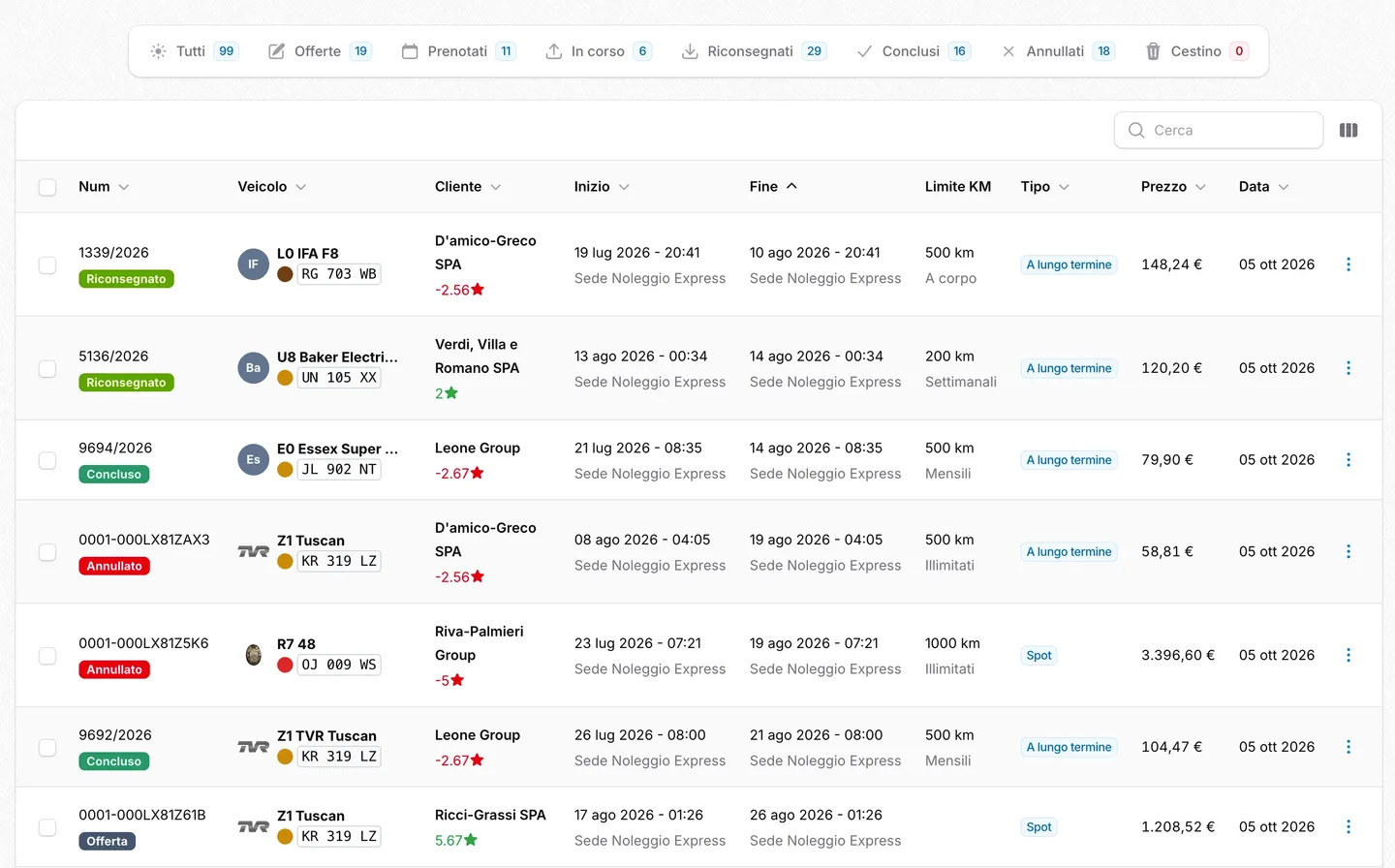Image resolution: width=1395 pixels, height=868 pixels.
Task: Expand the Num column sort chevron
Action: 124,187
